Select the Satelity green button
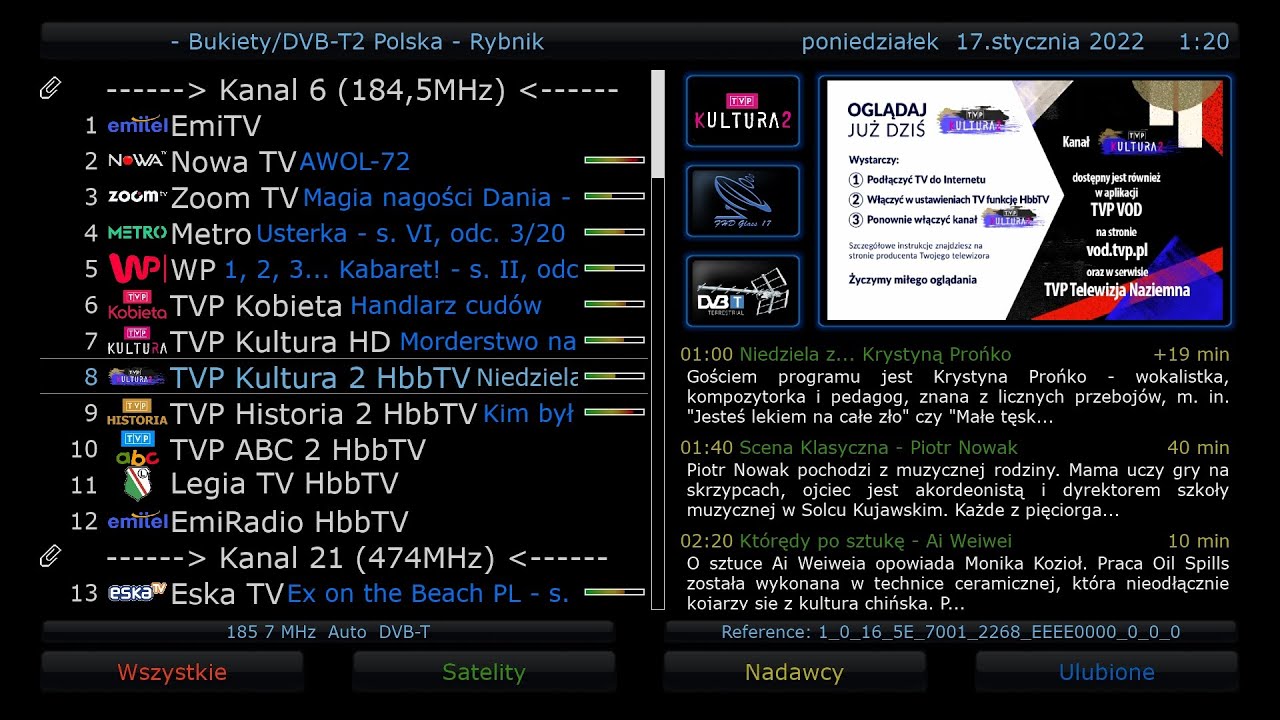Viewport: 1280px width, 720px height. 484,672
